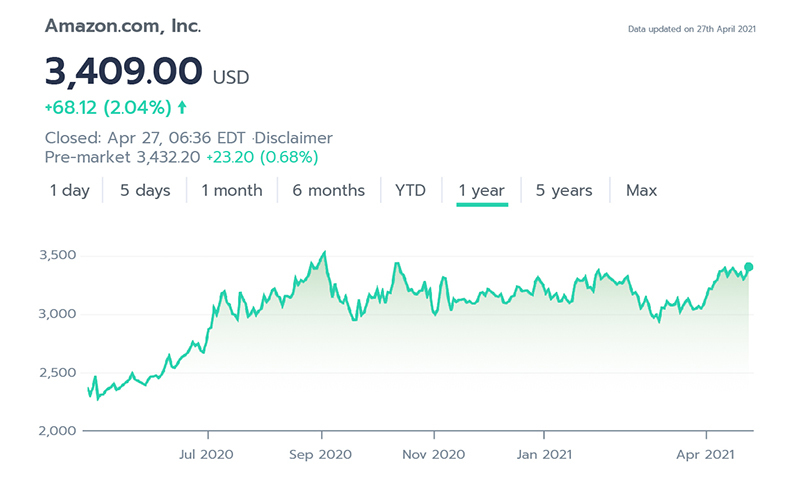
Task: Click the Amazon.com, Inc. title
Action: 123,26
